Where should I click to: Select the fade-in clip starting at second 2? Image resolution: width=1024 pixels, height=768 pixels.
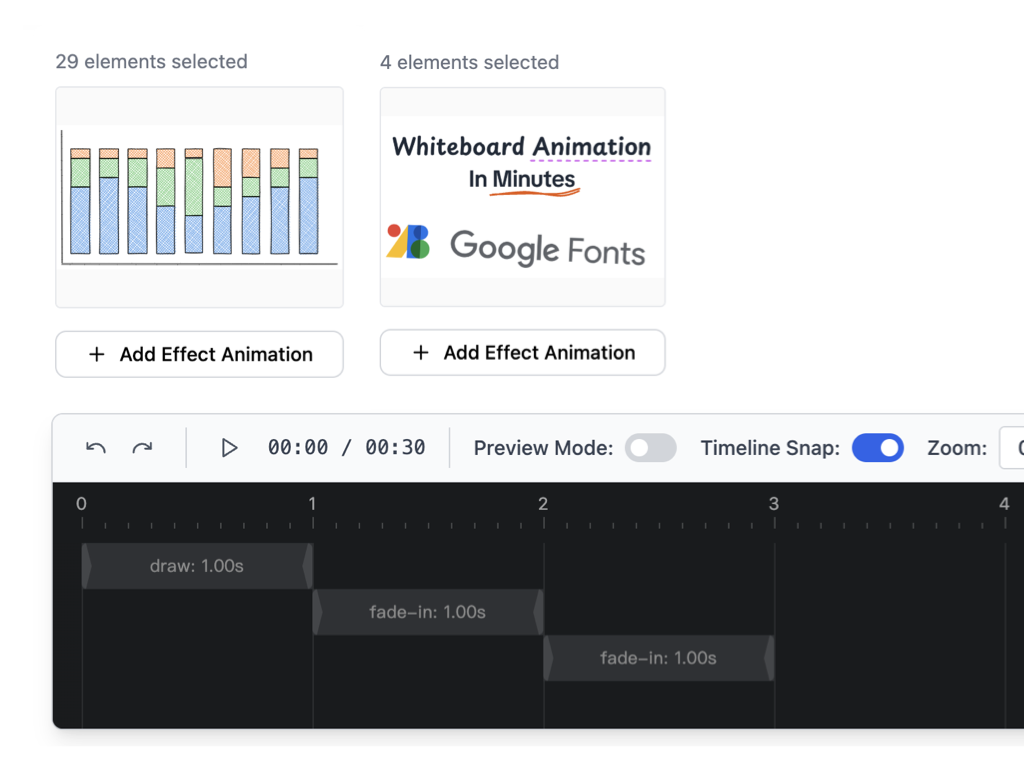pyautogui.click(x=658, y=658)
